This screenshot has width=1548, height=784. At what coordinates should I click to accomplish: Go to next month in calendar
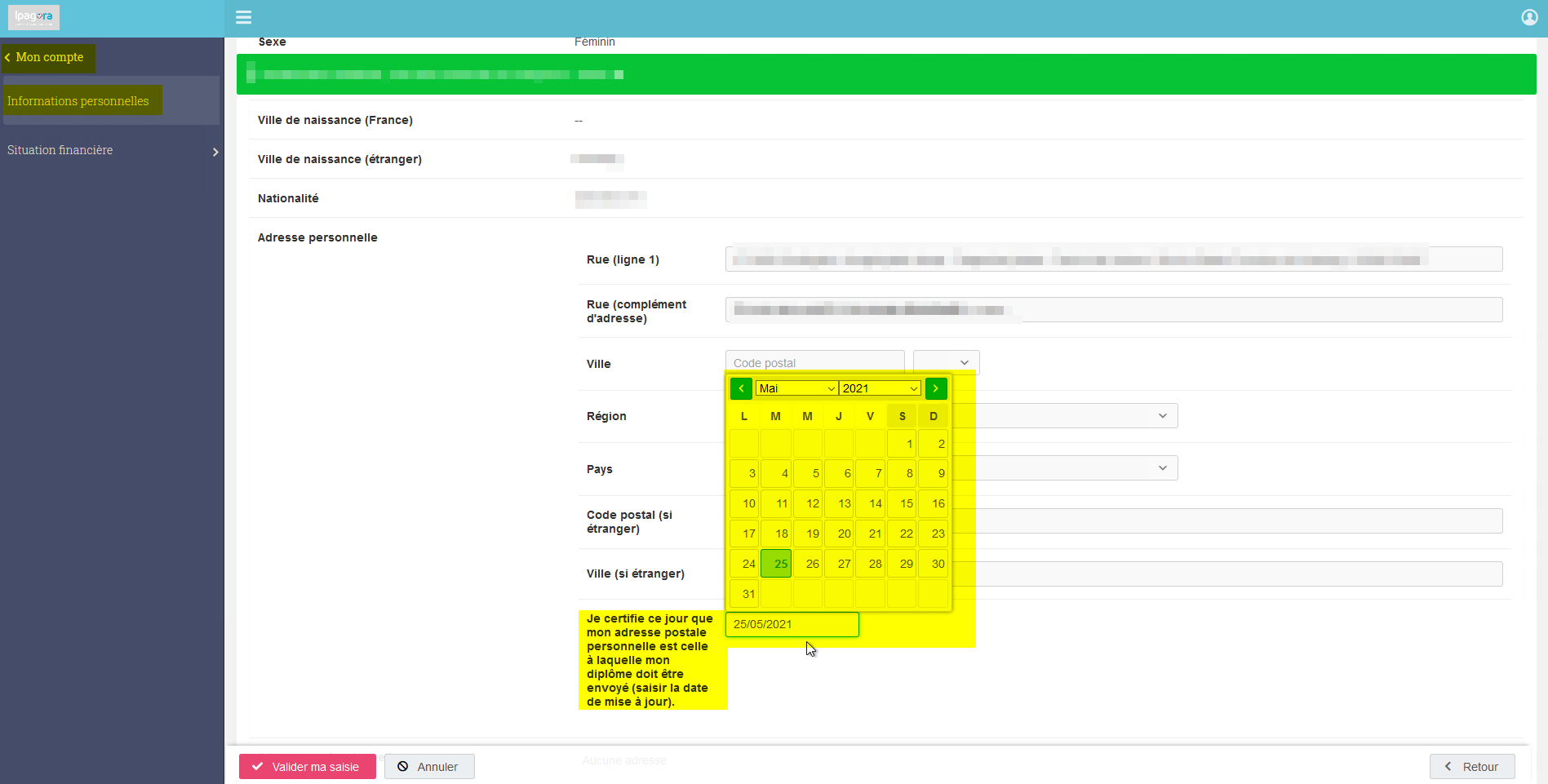tap(936, 388)
